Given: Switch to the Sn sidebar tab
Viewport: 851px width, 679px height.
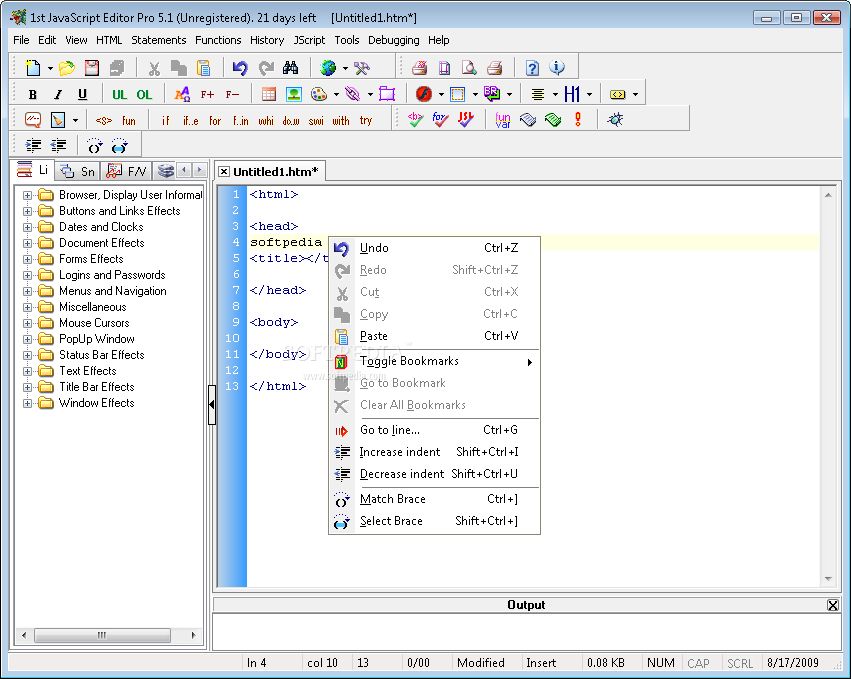Looking at the screenshot, I should click(79, 171).
